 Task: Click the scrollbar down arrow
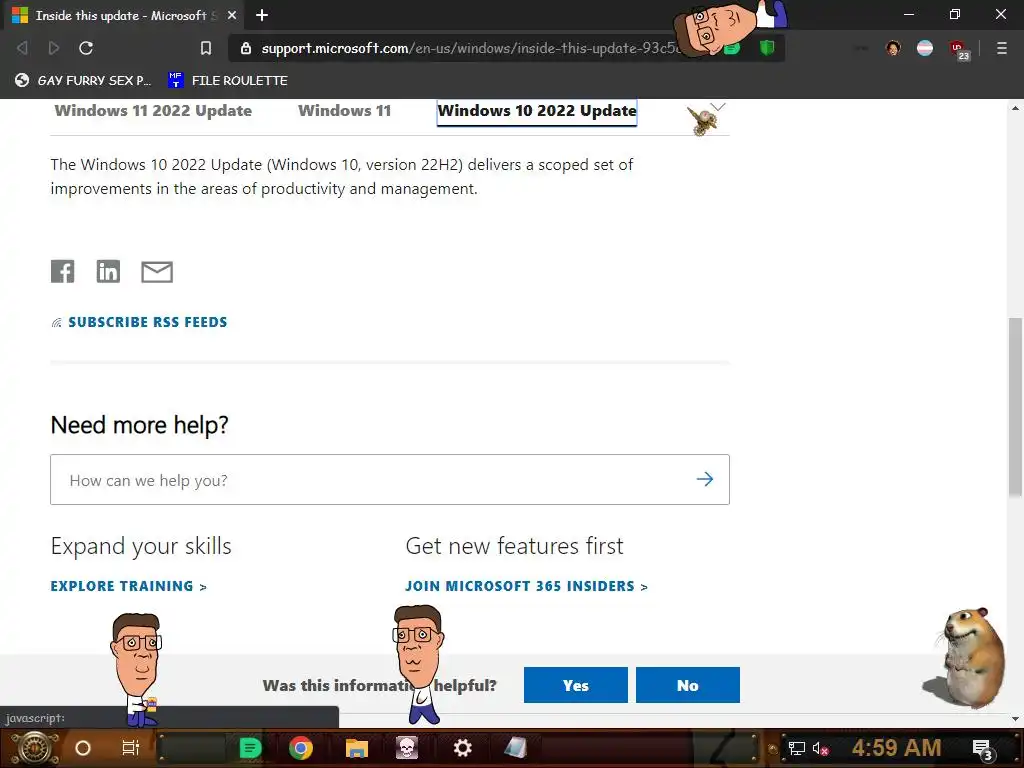pos(1016,719)
